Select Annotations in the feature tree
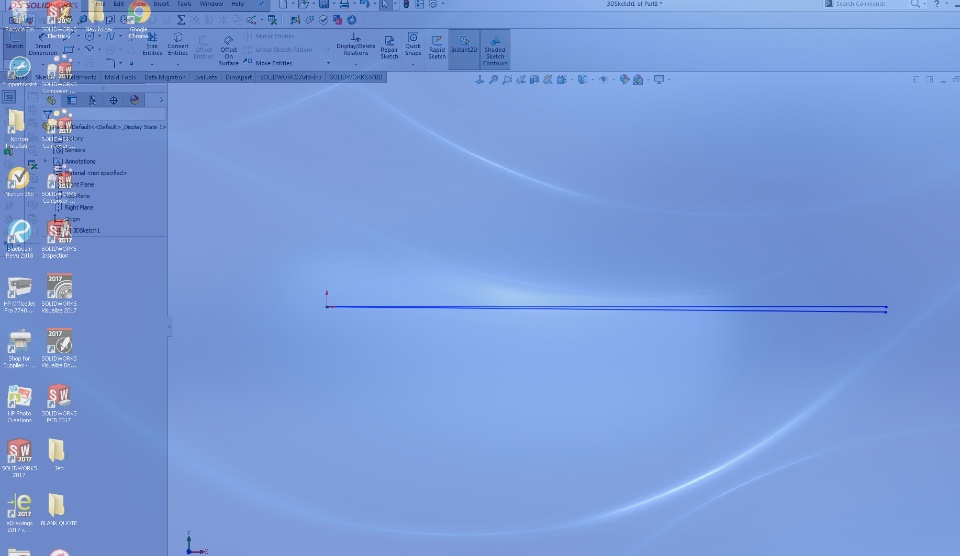960x556 pixels. click(80, 162)
